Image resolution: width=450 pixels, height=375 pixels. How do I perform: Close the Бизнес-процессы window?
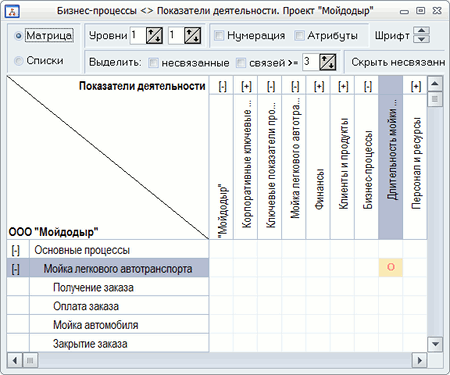(x=437, y=11)
